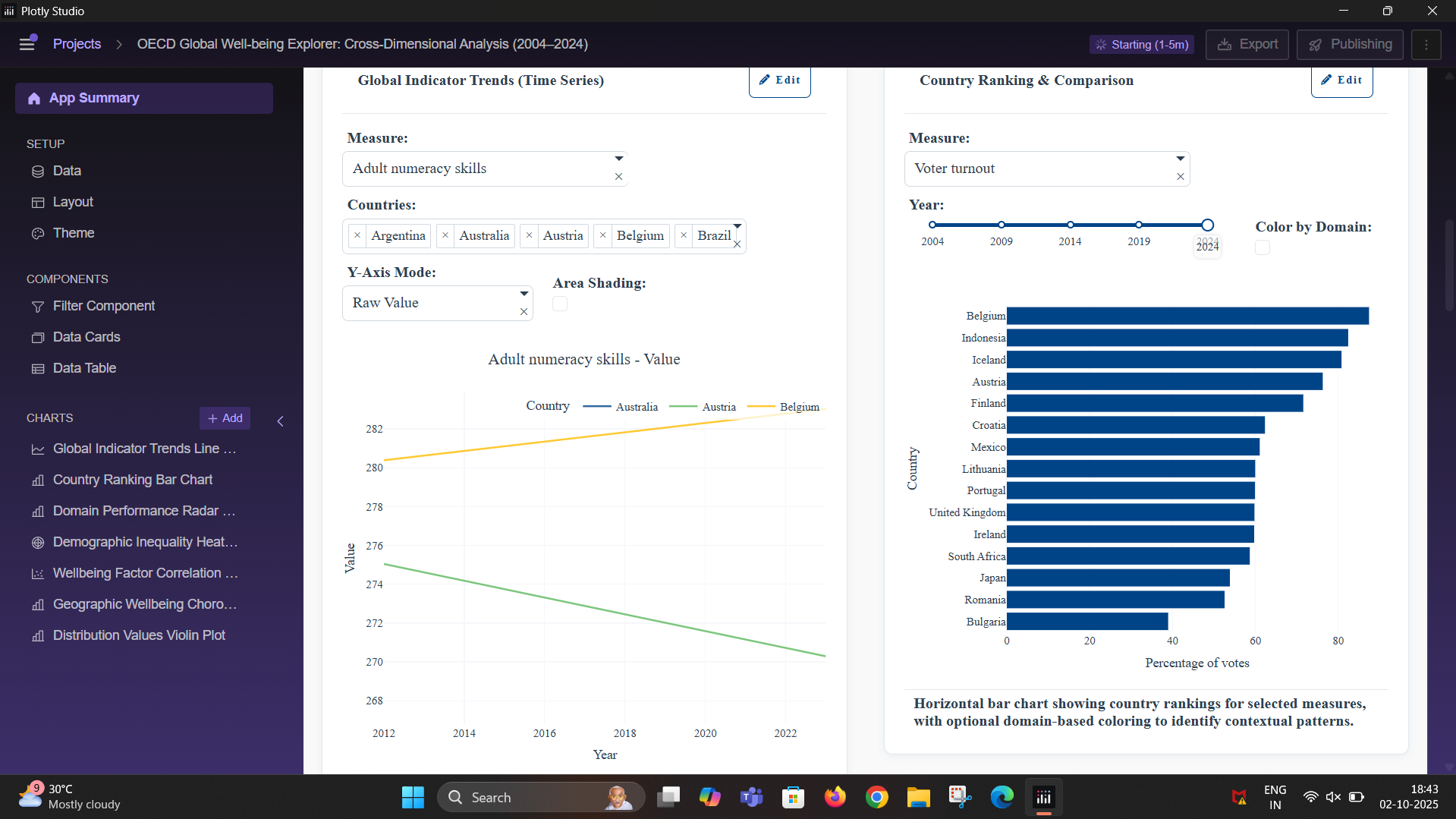1456x819 pixels.
Task: Collapse the Charts list with the chevron
Action: click(279, 421)
